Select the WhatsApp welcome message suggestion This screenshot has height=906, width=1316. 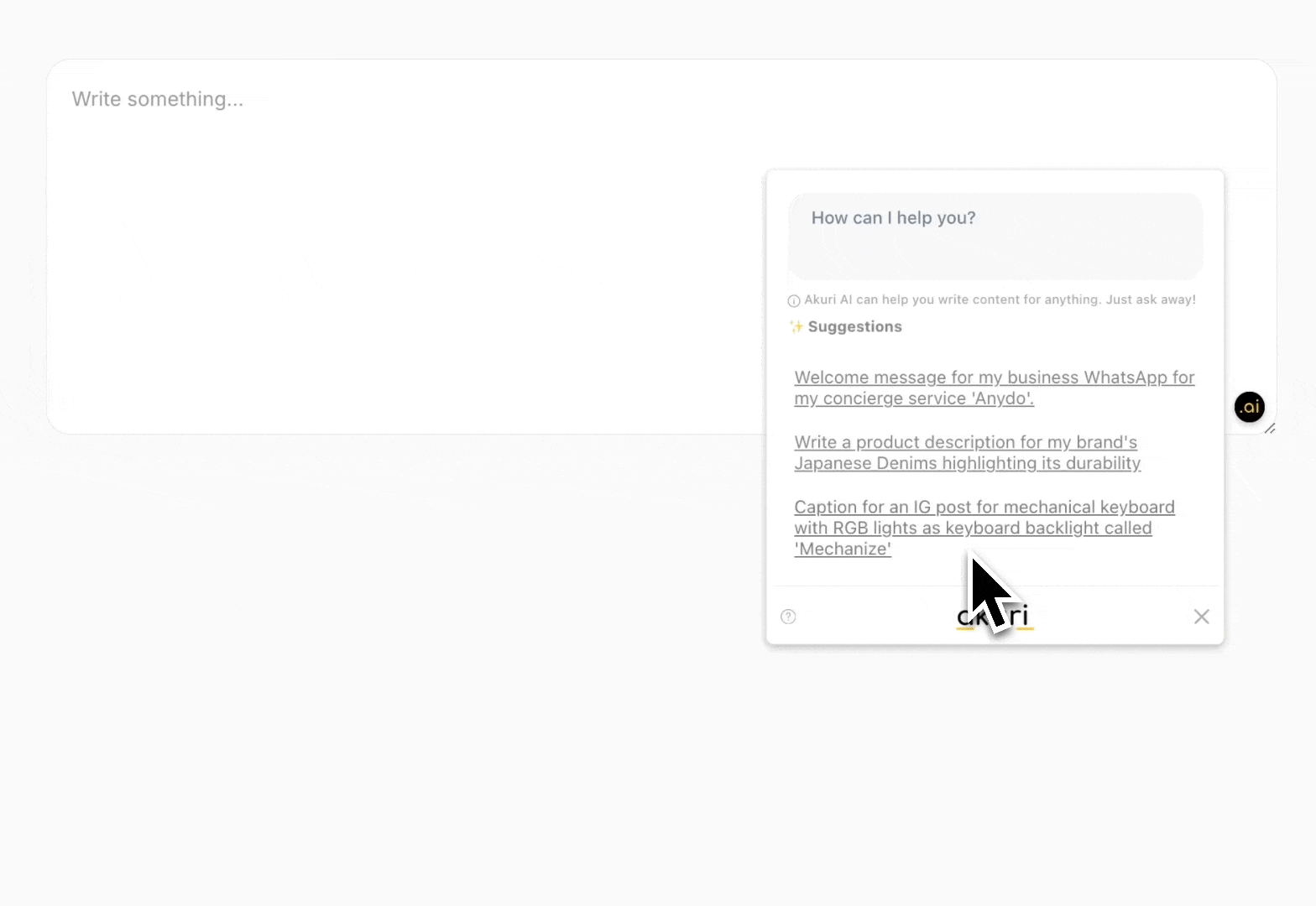(994, 388)
